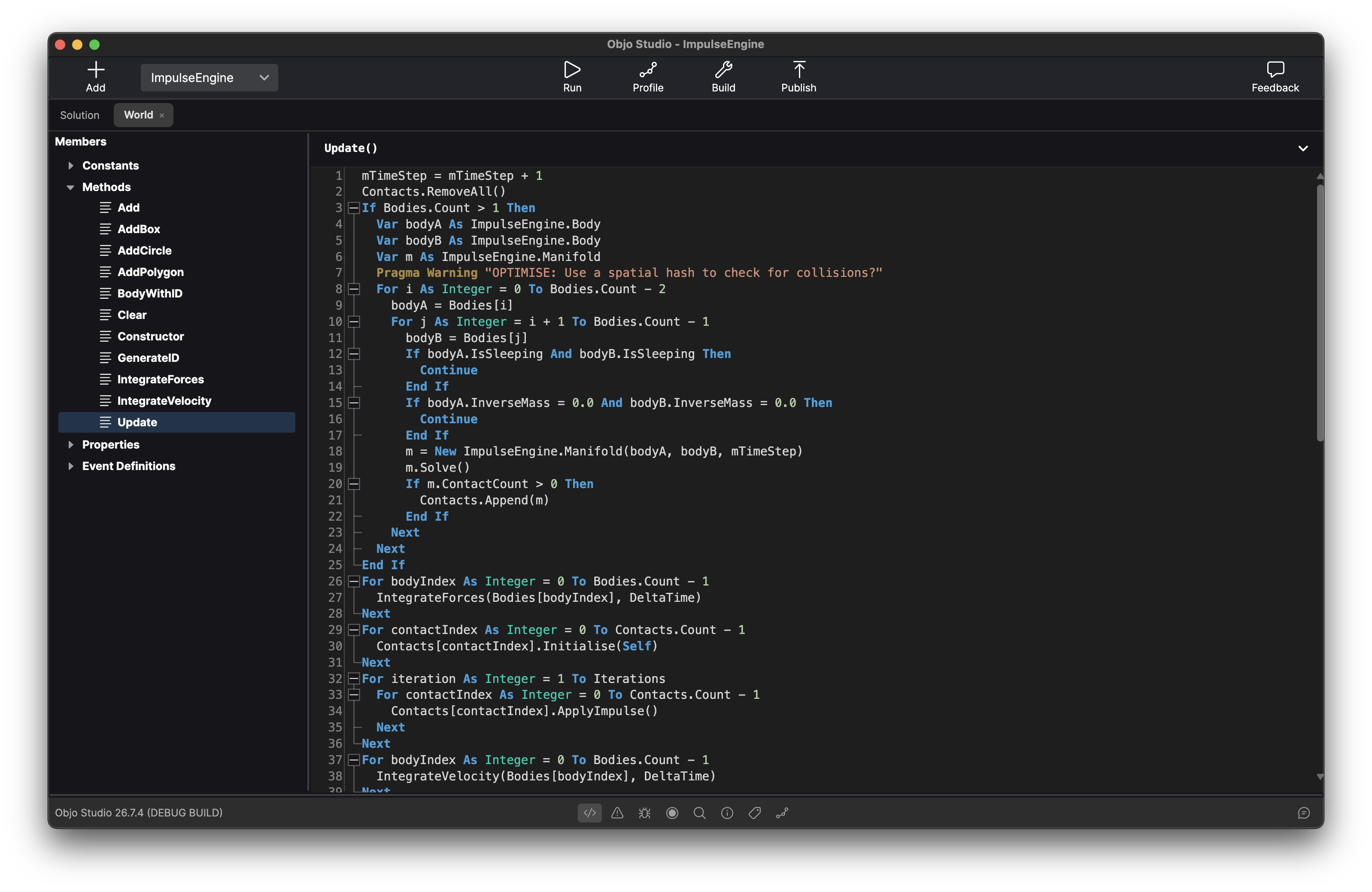Expand the Properties group
1372x892 pixels.
click(70, 445)
